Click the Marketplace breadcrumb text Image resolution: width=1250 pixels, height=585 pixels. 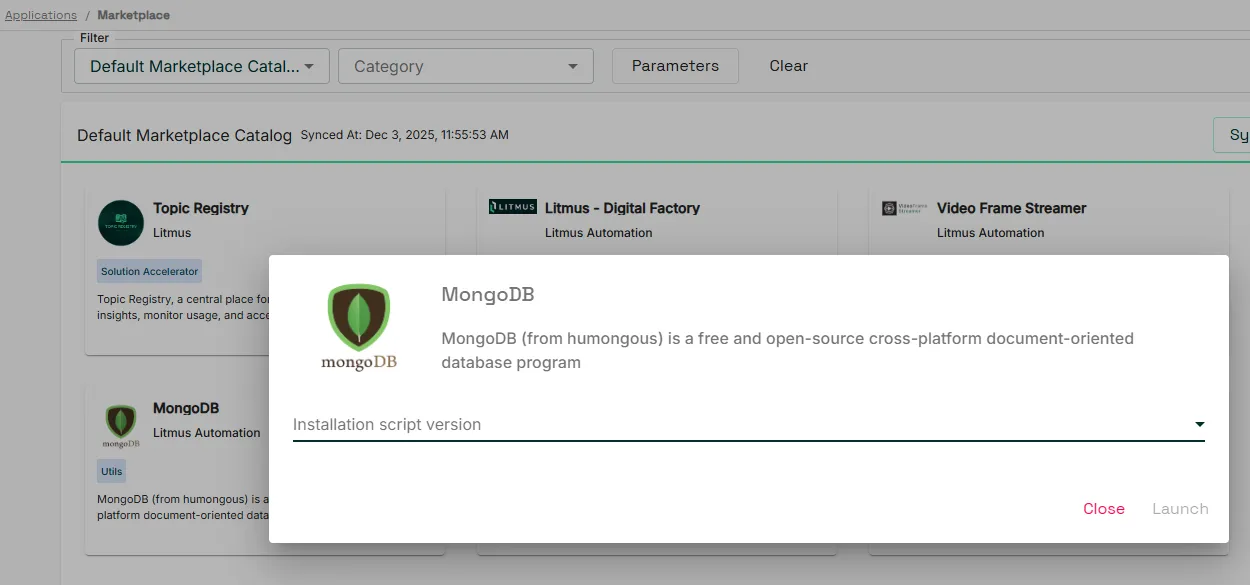[133, 15]
